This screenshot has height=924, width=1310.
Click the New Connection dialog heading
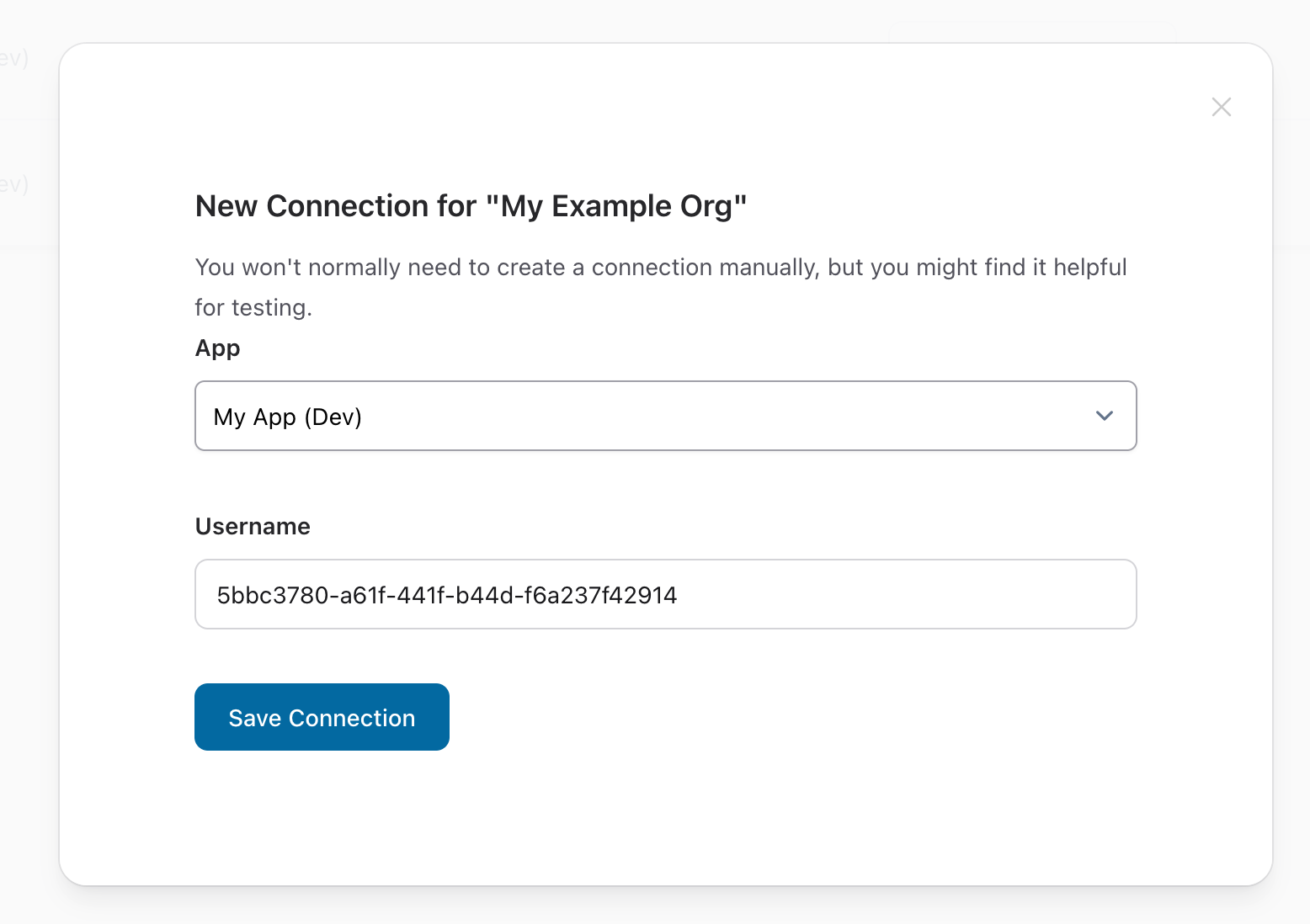coord(471,206)
